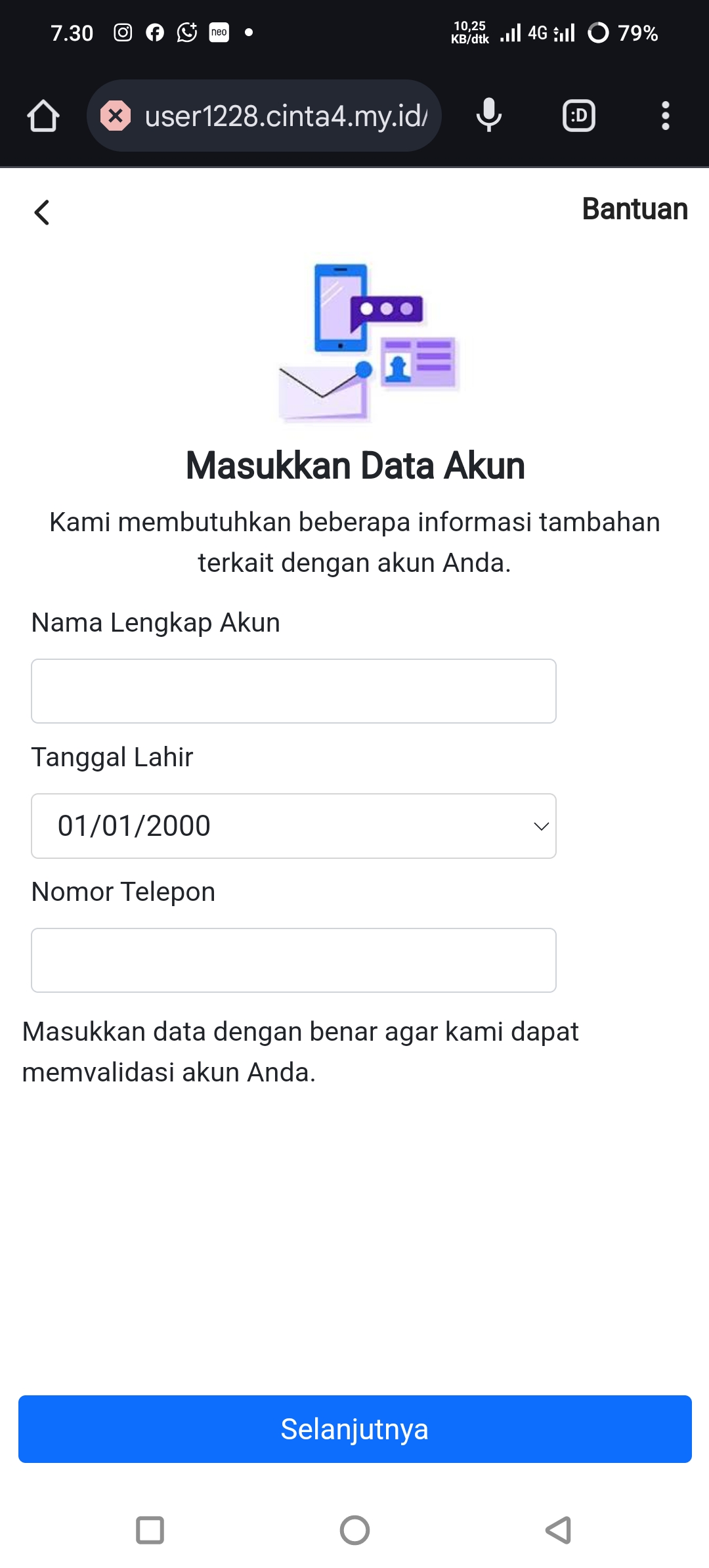Open the browser three-dot overflow menu
The width and height of the screenshot is (709, 1568).
[665, 116]
